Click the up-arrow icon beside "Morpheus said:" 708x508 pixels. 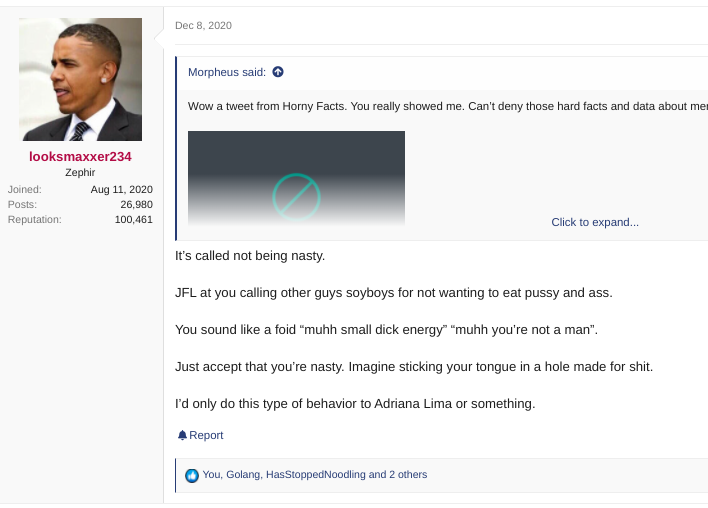pos(278,72)
